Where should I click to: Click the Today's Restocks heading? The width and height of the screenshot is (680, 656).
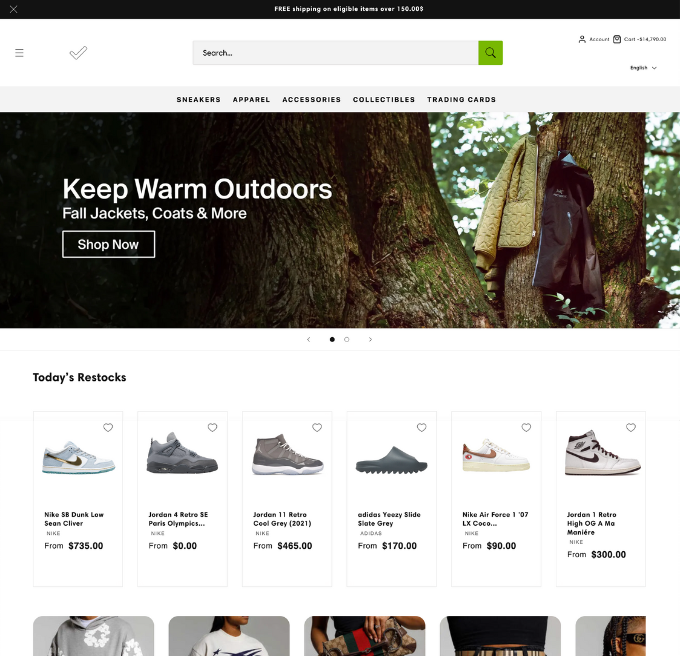(79, 377)
